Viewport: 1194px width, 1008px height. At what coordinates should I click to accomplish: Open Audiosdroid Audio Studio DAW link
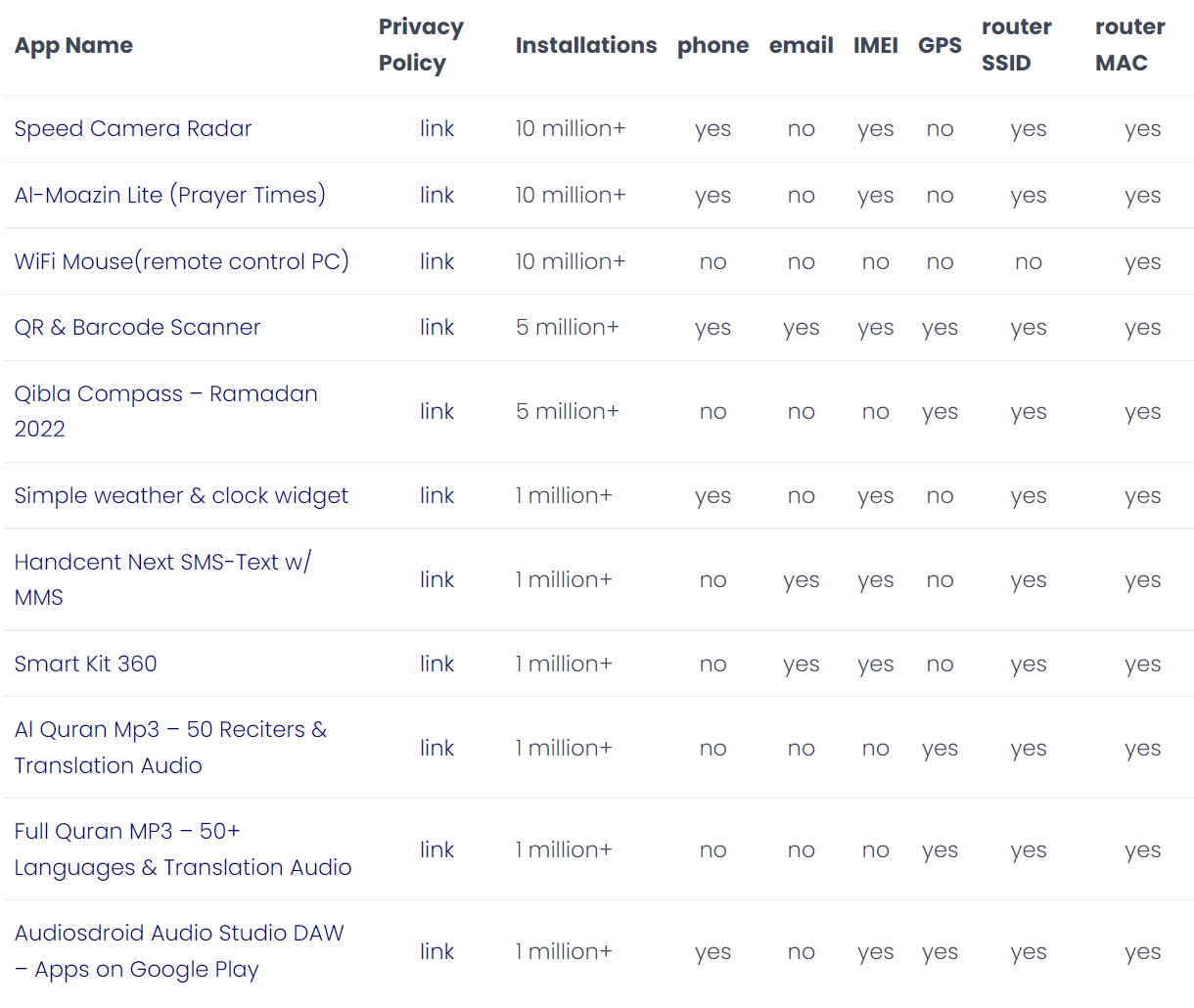(179, 934)
